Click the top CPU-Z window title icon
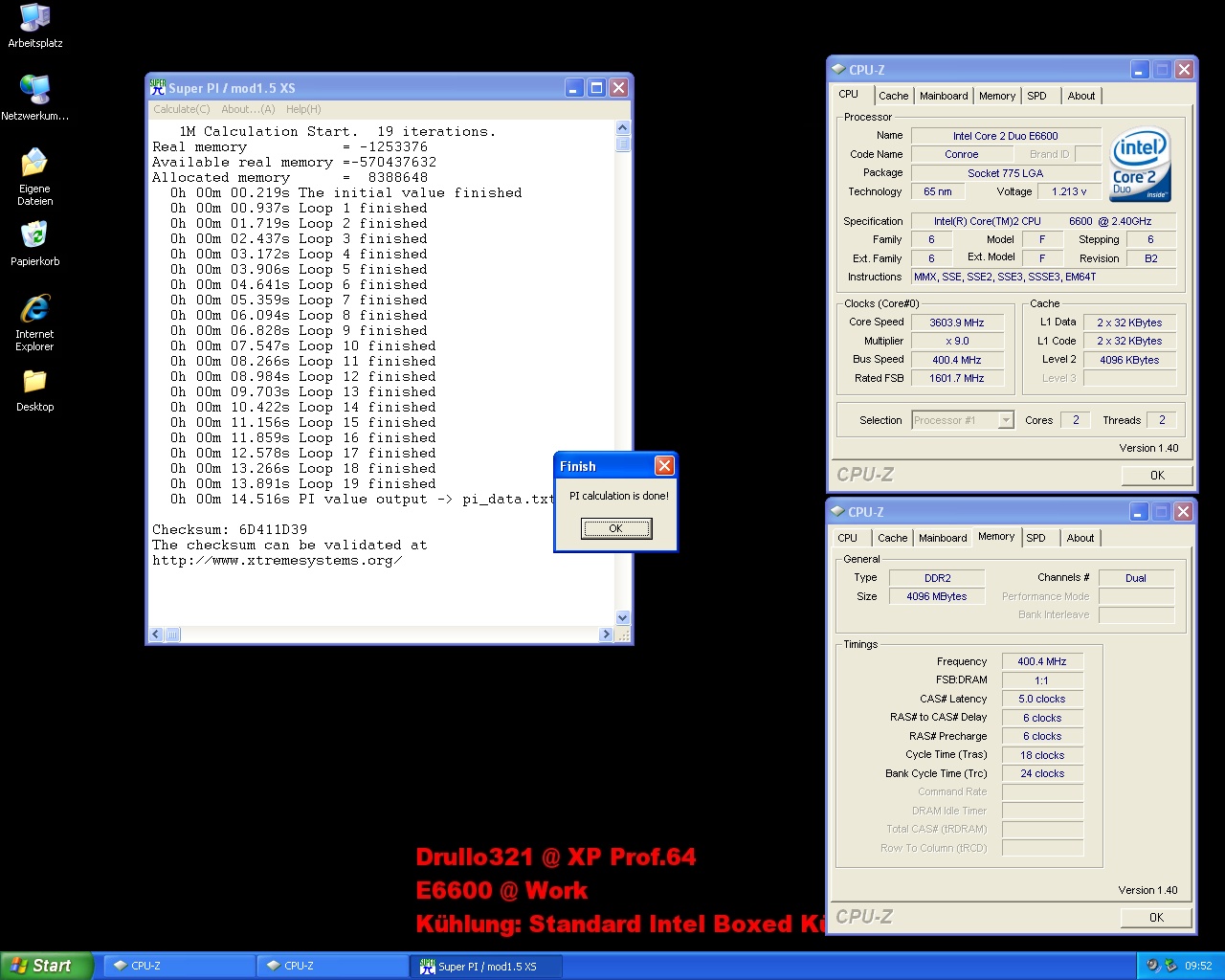 pyautogui.click(x=838, y=69)
